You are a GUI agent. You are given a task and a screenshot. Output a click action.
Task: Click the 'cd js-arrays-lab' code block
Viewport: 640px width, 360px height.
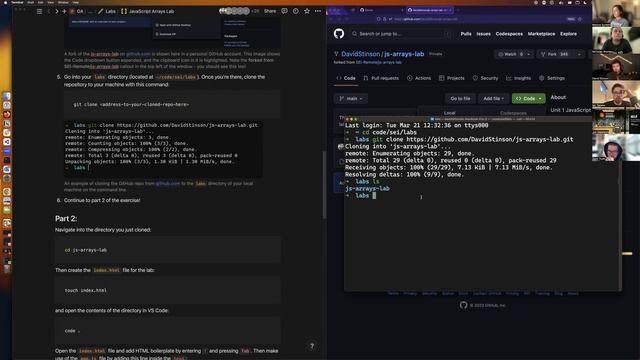168,250
